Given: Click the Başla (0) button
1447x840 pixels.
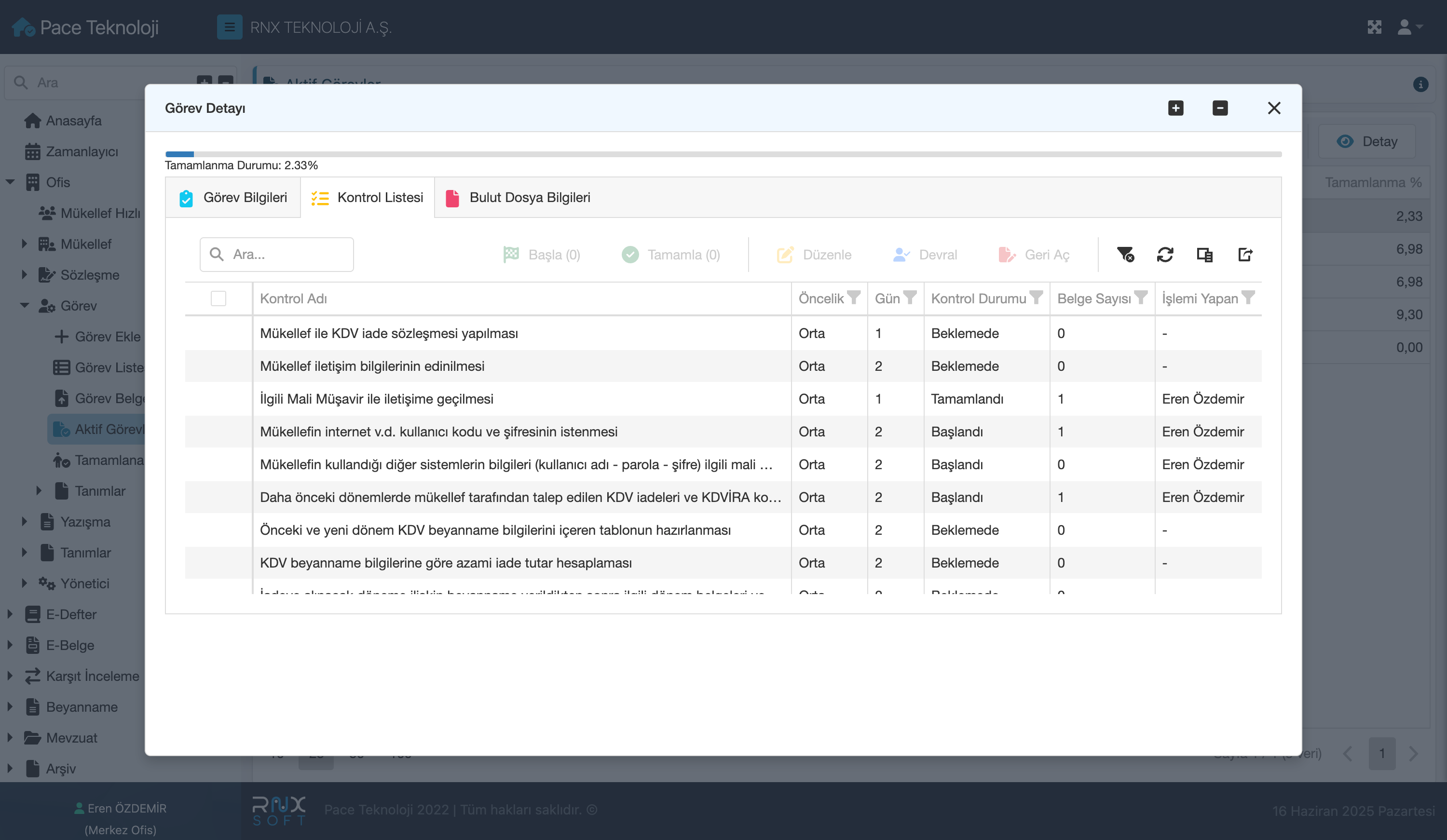Looking at the screenshot, I should tap(542, 254).
